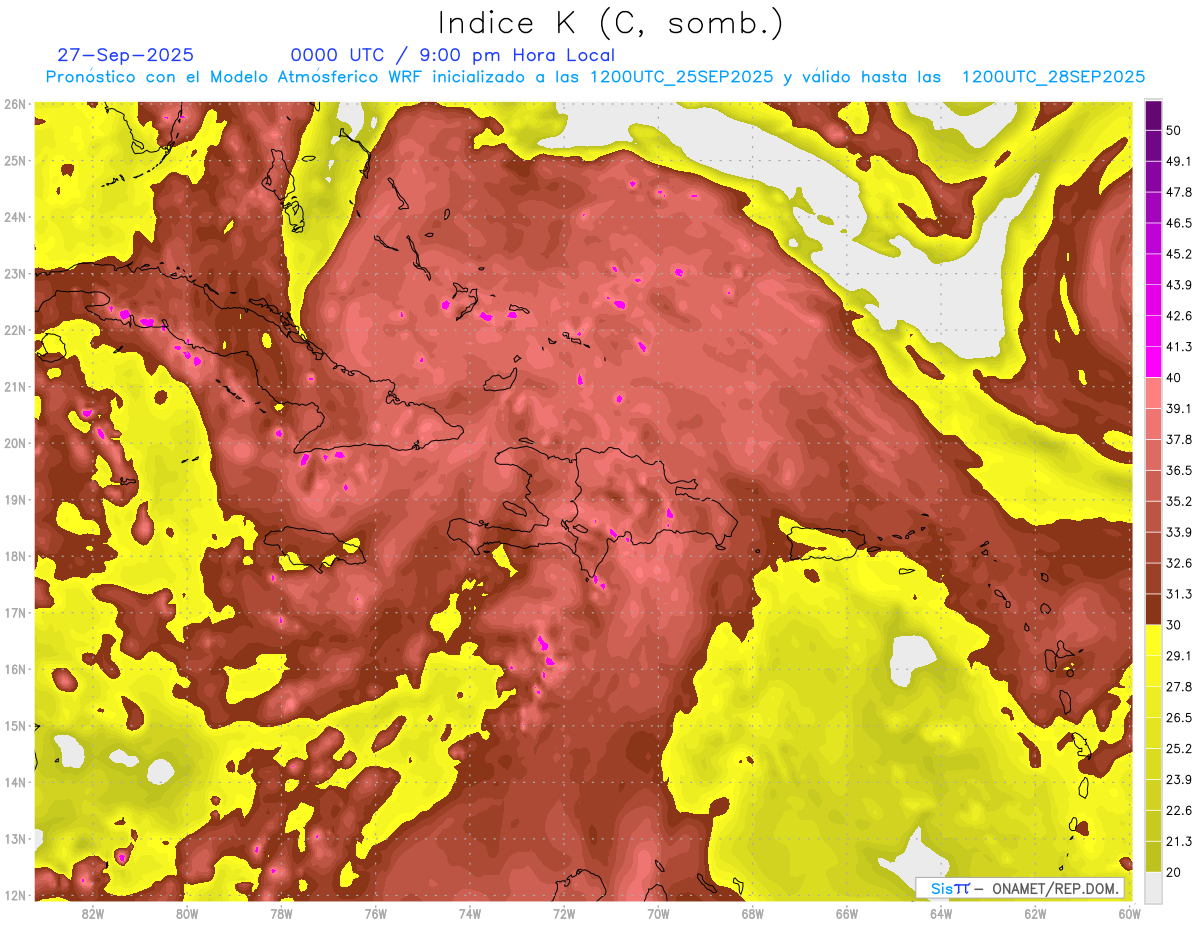The width and height of the screenshot is (1200, 927).
Task: Click the "0000 UTC / 9:00 pm Hora Local" text
Action: [452, 55]
